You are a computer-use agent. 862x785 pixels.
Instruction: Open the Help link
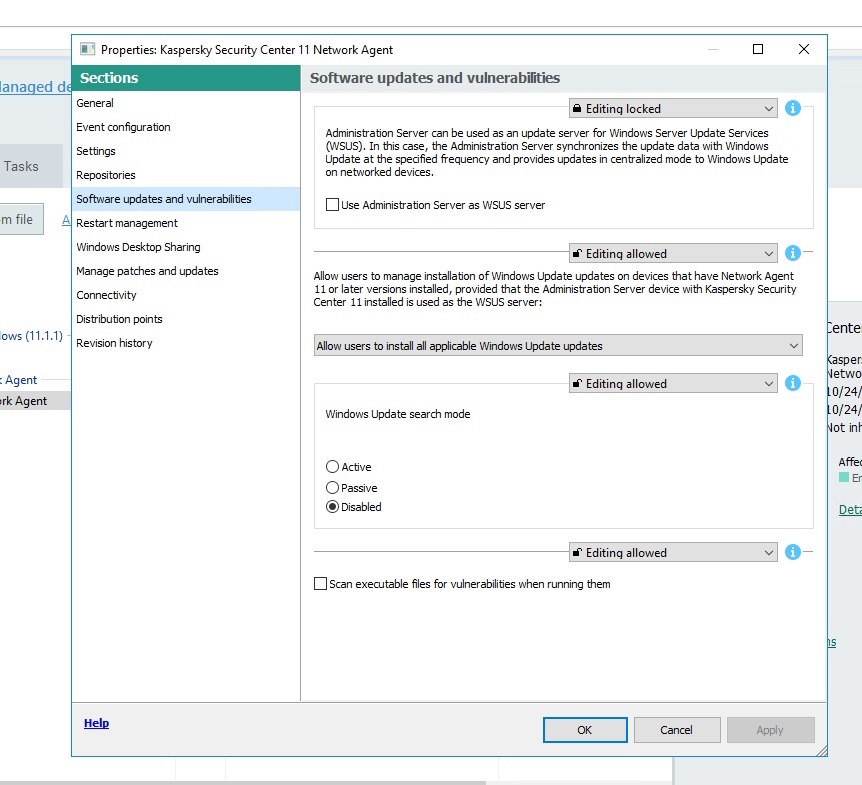[96, 723]
